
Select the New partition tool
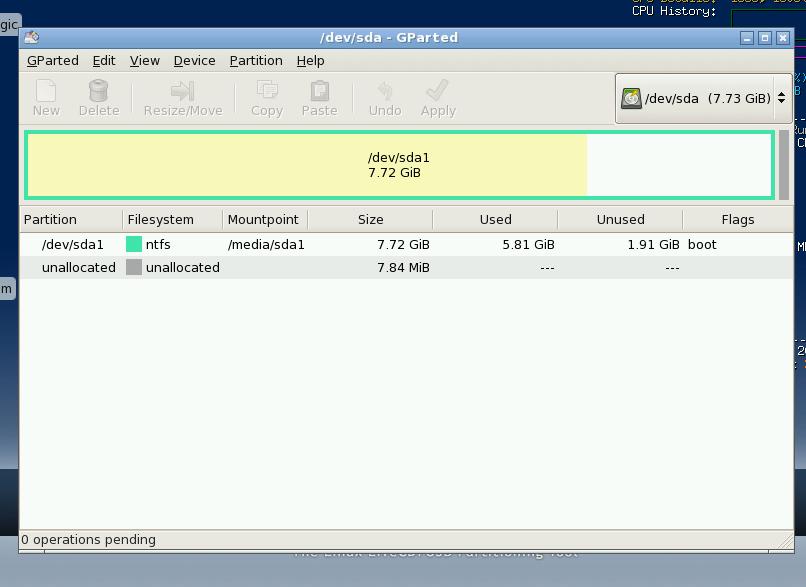(x=45, y=97)
